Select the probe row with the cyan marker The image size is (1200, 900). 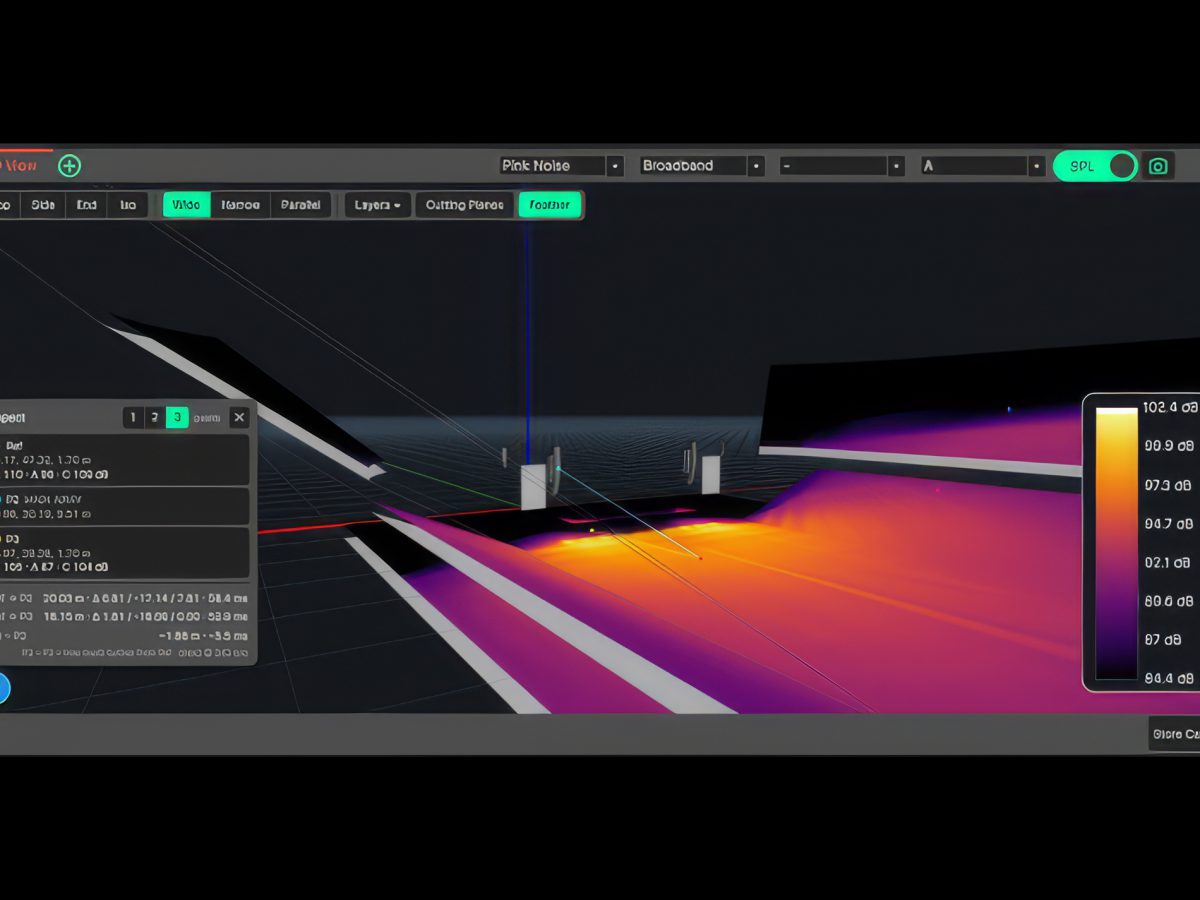124,506
